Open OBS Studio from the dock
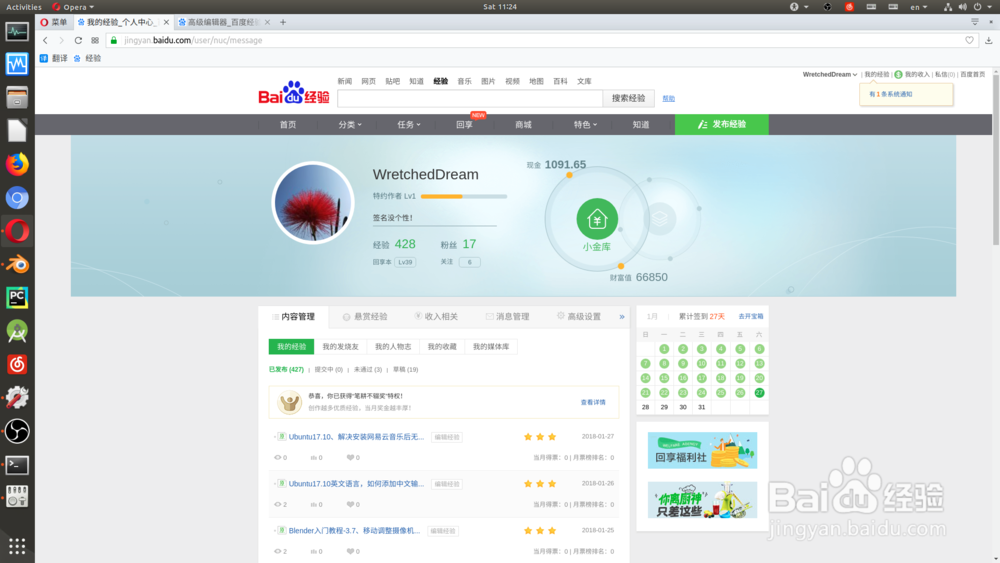 [17, 431]
